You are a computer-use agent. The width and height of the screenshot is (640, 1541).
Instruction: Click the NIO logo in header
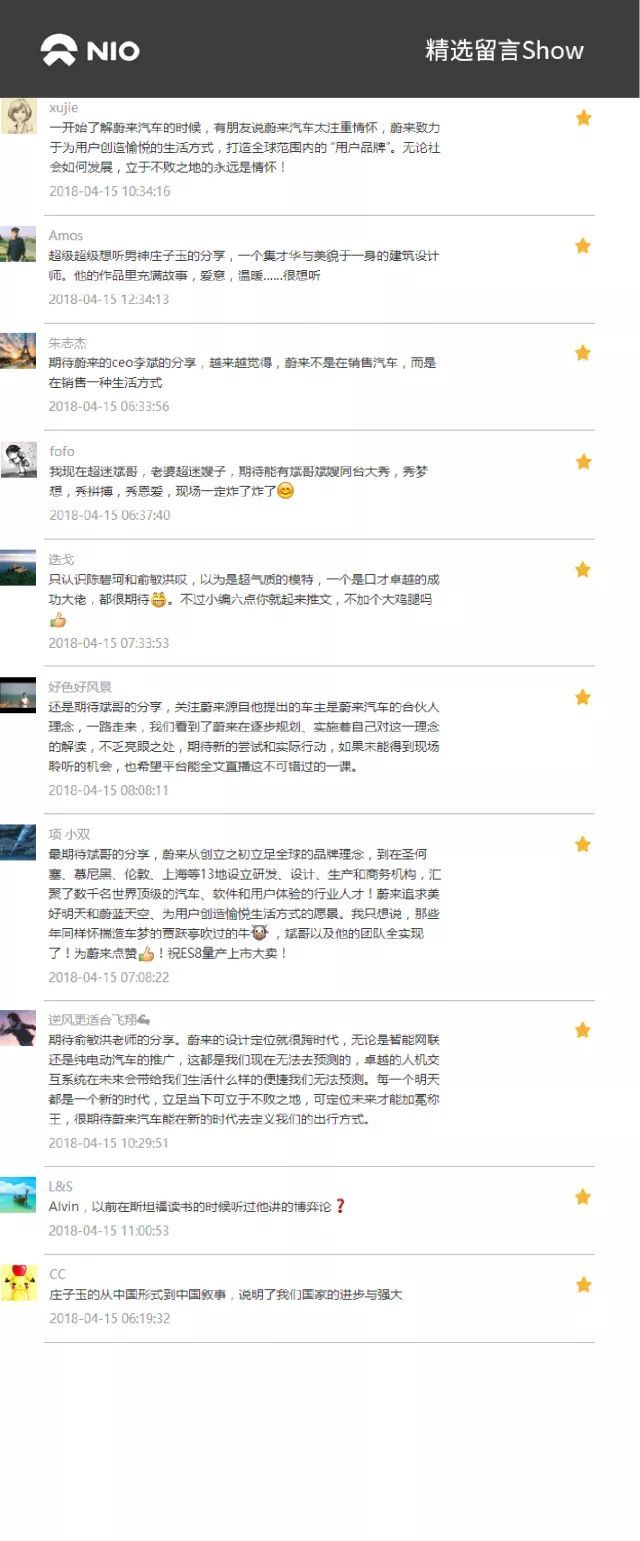(90, 50)
